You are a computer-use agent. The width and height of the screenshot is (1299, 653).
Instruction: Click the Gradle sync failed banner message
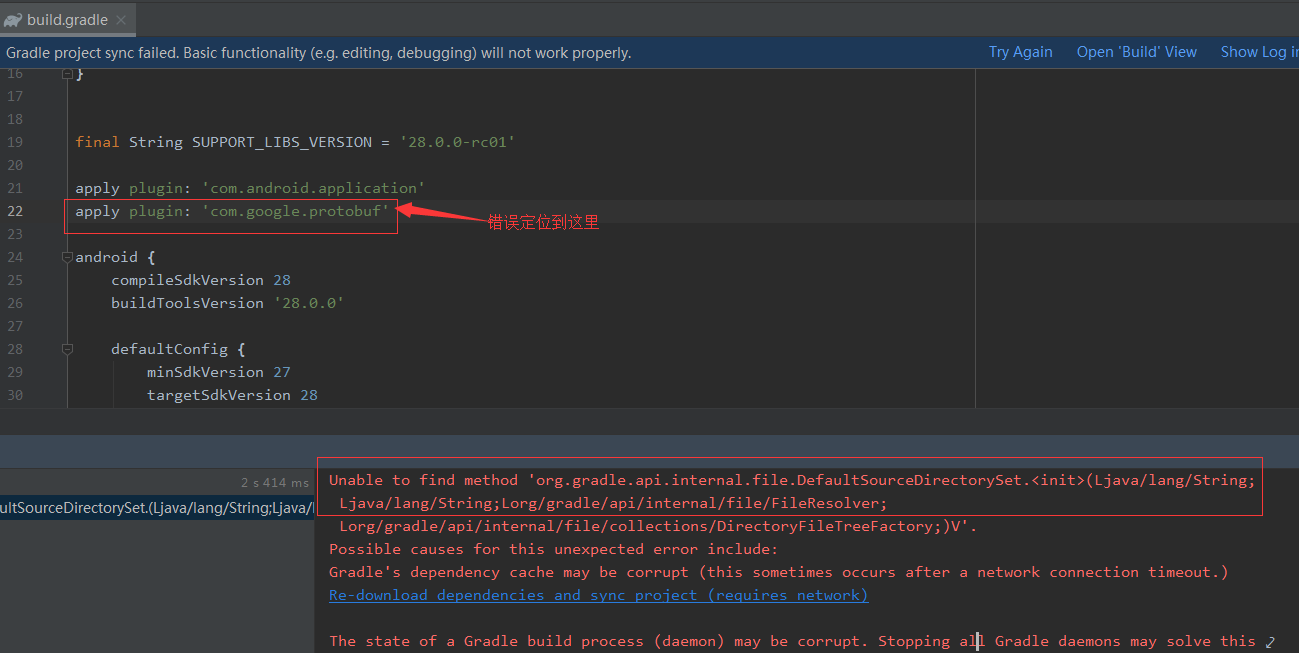[x=316, y=51]
